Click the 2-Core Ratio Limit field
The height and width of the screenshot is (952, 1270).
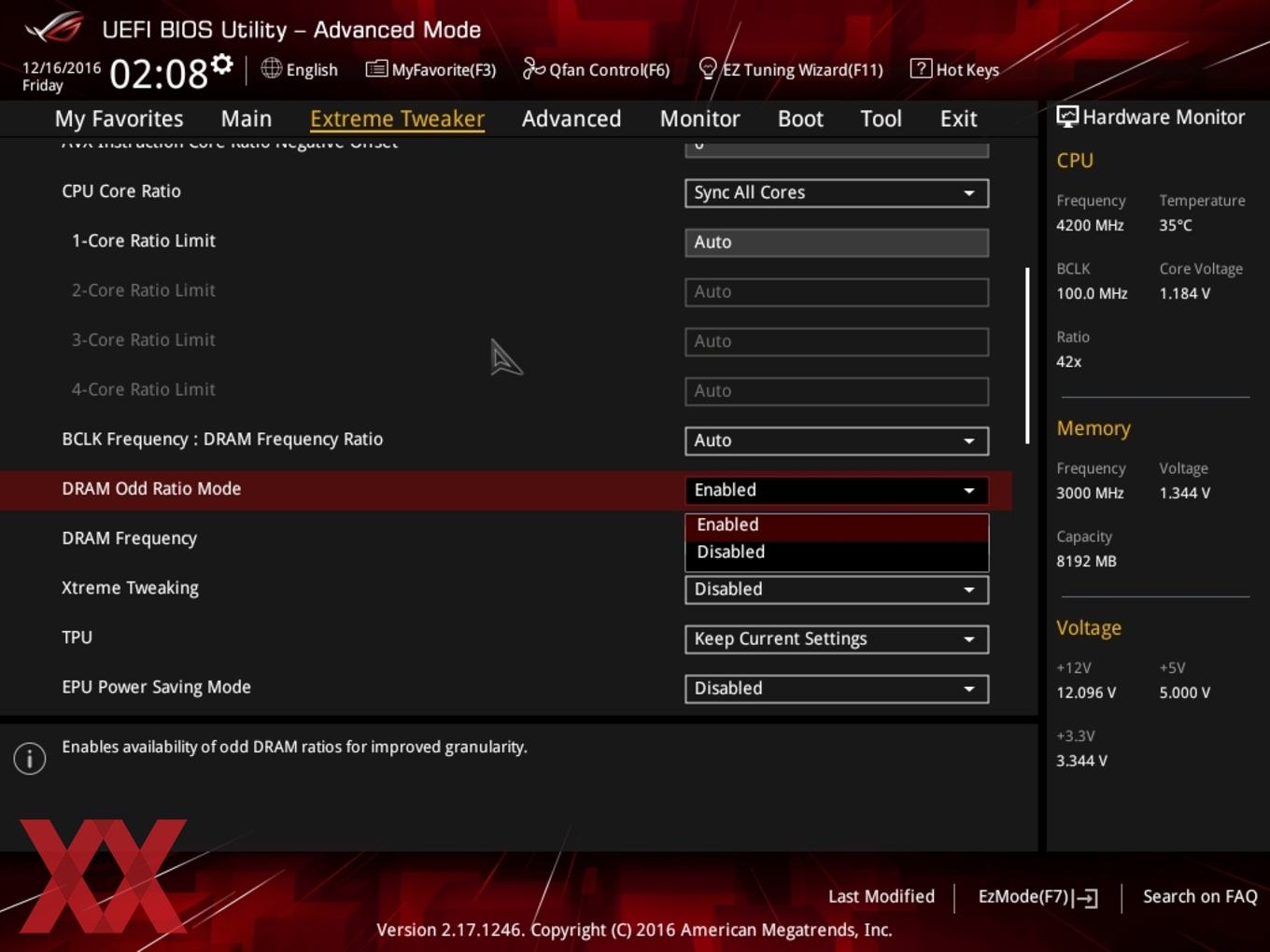[x=837, y=291]
